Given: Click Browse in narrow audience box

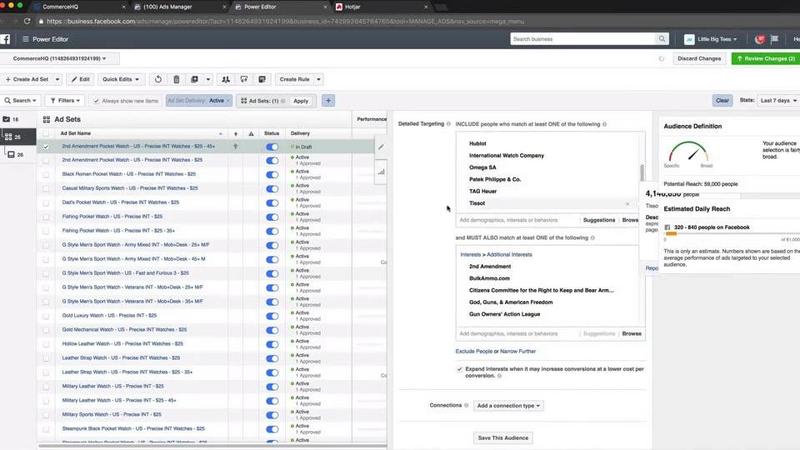Looking at the screenshot, I should pyautogui.click(x=632, y=334).
